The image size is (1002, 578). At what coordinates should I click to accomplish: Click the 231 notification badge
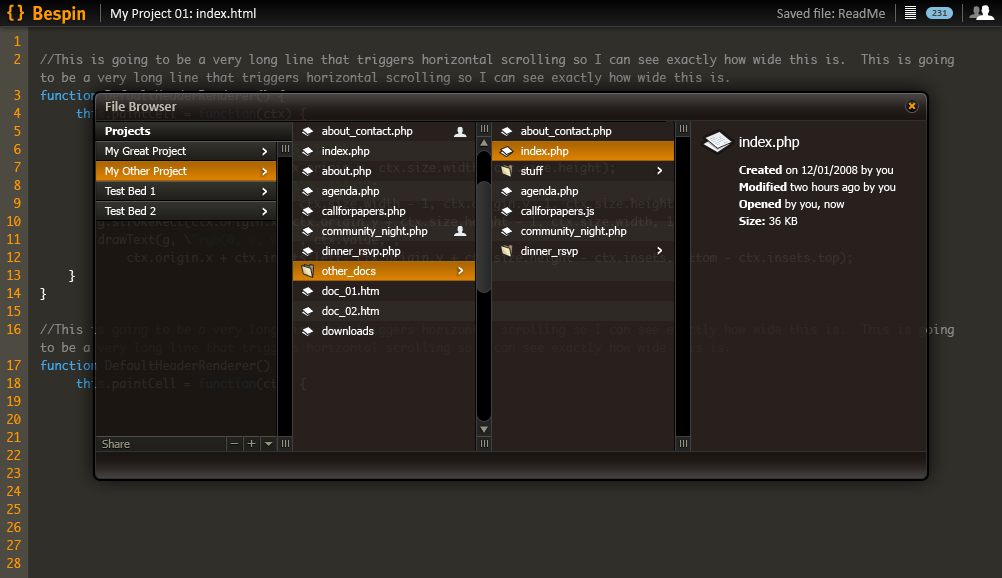[939, 13]
